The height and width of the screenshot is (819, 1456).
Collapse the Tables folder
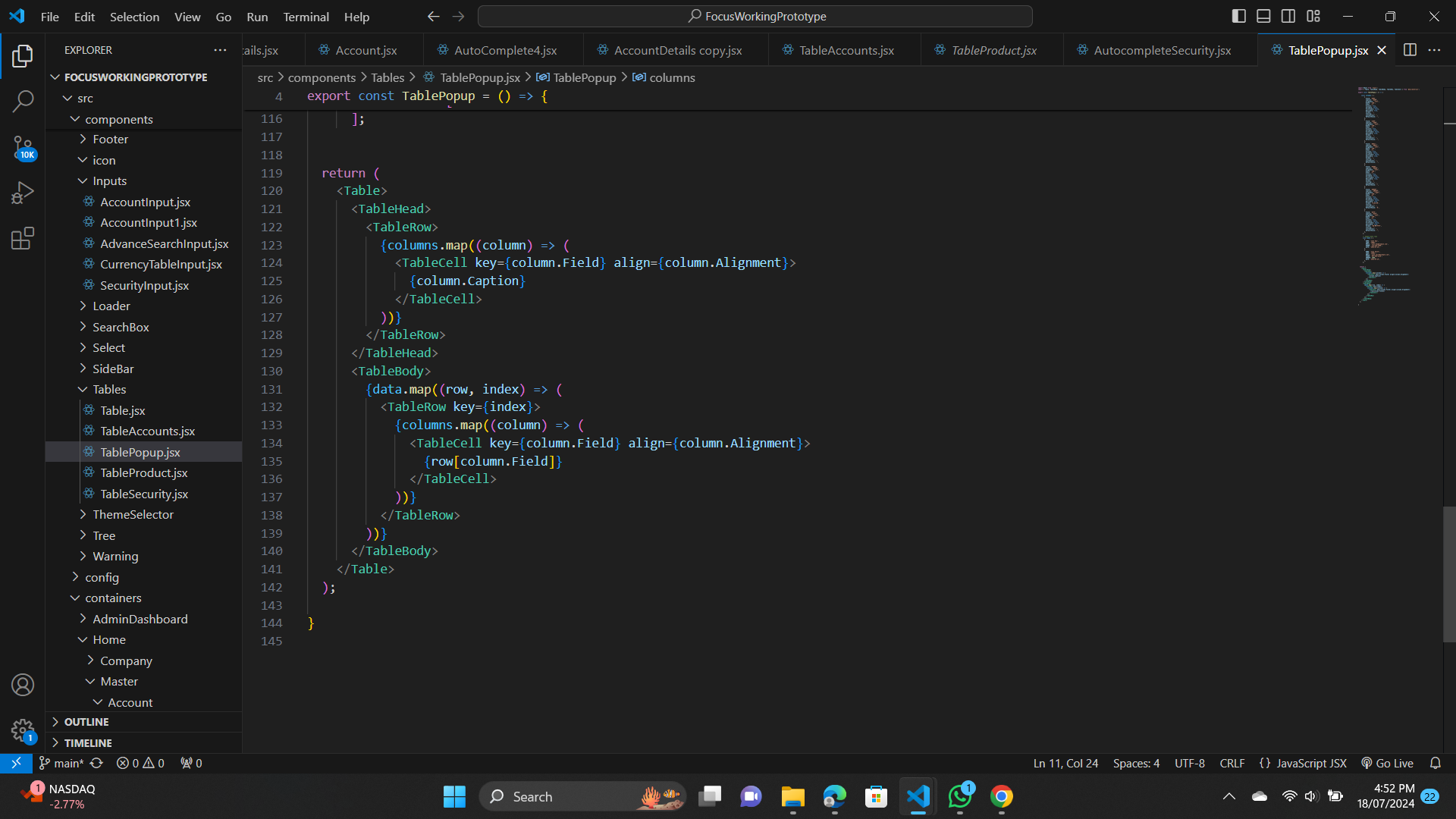pyautogui.click(x=109, y=390)
